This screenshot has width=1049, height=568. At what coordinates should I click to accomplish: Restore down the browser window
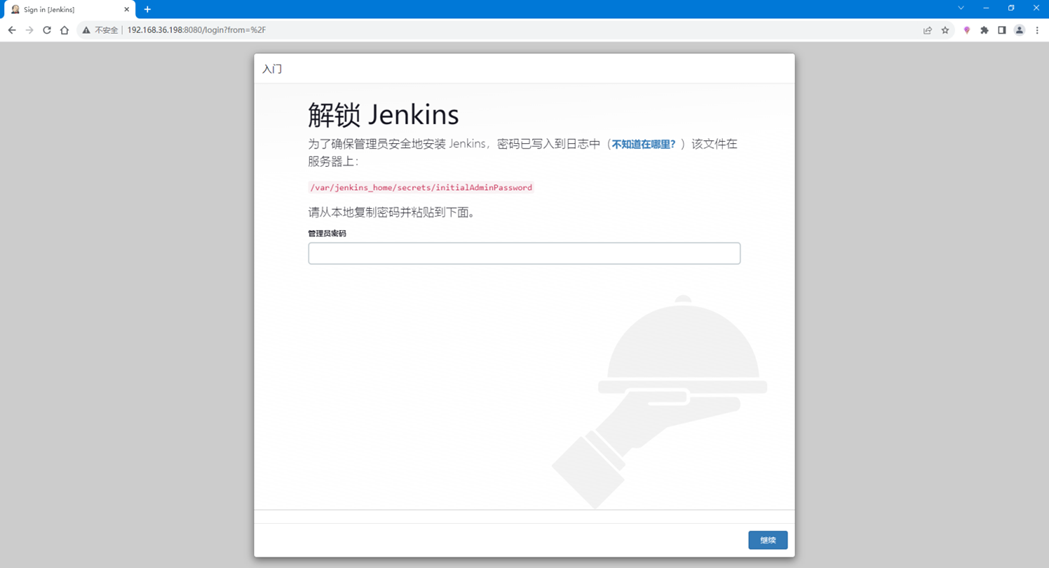1011,8
